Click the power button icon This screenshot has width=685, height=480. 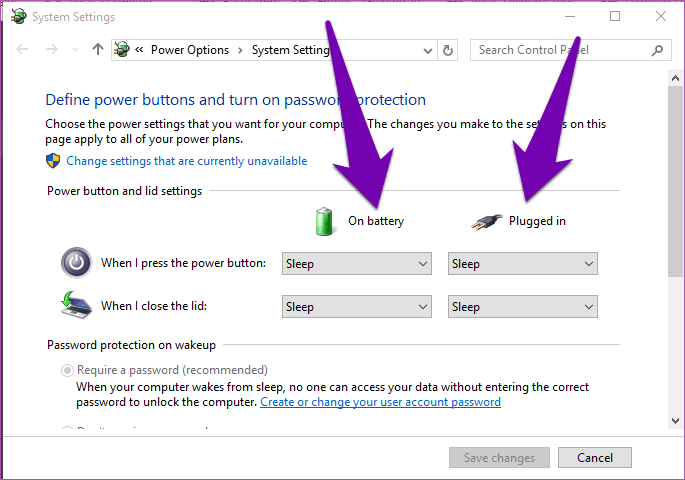pyautogui.click(x=76, y=263)
